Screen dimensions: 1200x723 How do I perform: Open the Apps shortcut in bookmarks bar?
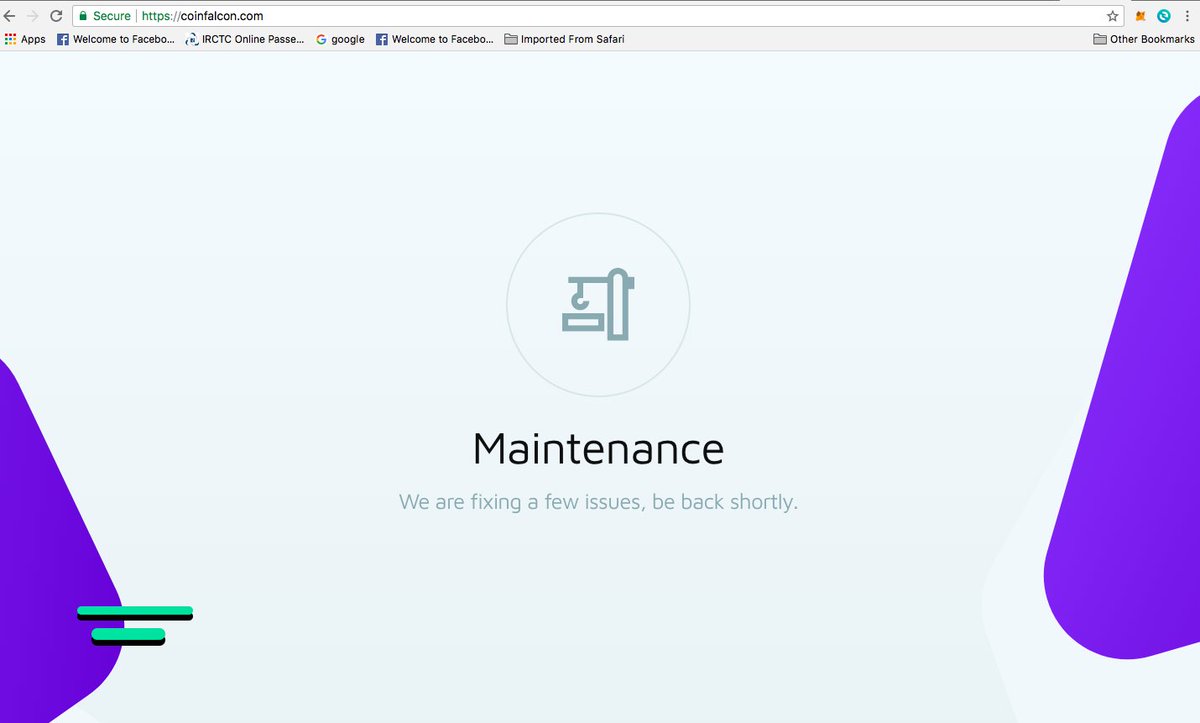(x=25, y=39)
